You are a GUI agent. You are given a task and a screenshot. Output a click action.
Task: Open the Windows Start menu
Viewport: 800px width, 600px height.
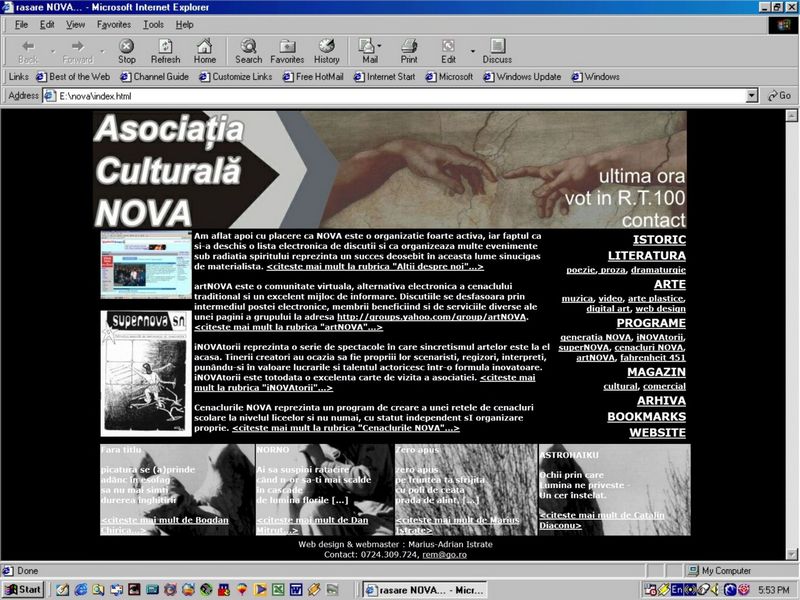[x=23, y=590]
